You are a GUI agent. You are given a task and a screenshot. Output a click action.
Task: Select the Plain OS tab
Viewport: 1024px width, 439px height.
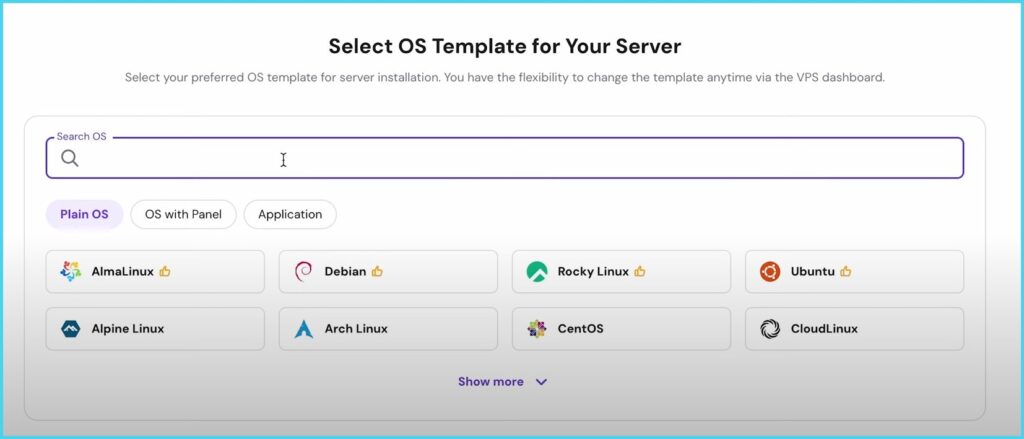84,214
